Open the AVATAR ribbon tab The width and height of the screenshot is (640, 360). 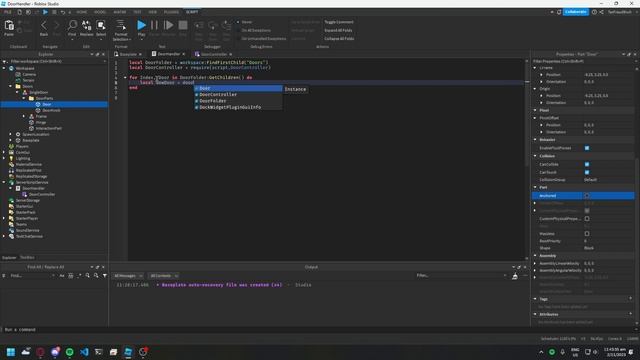click(x=120, y=12)
